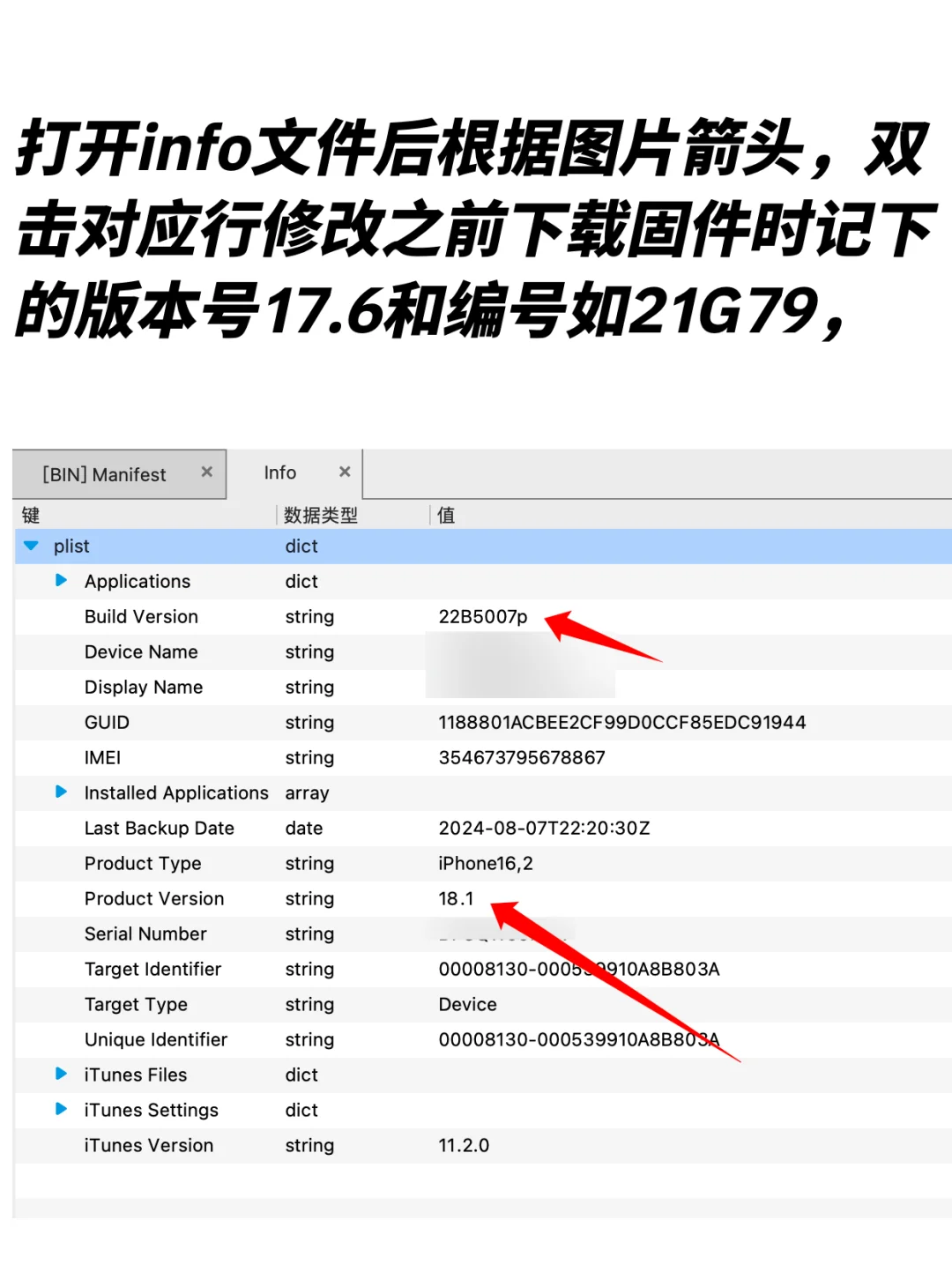Switch to the Info tab

[279, 472]
